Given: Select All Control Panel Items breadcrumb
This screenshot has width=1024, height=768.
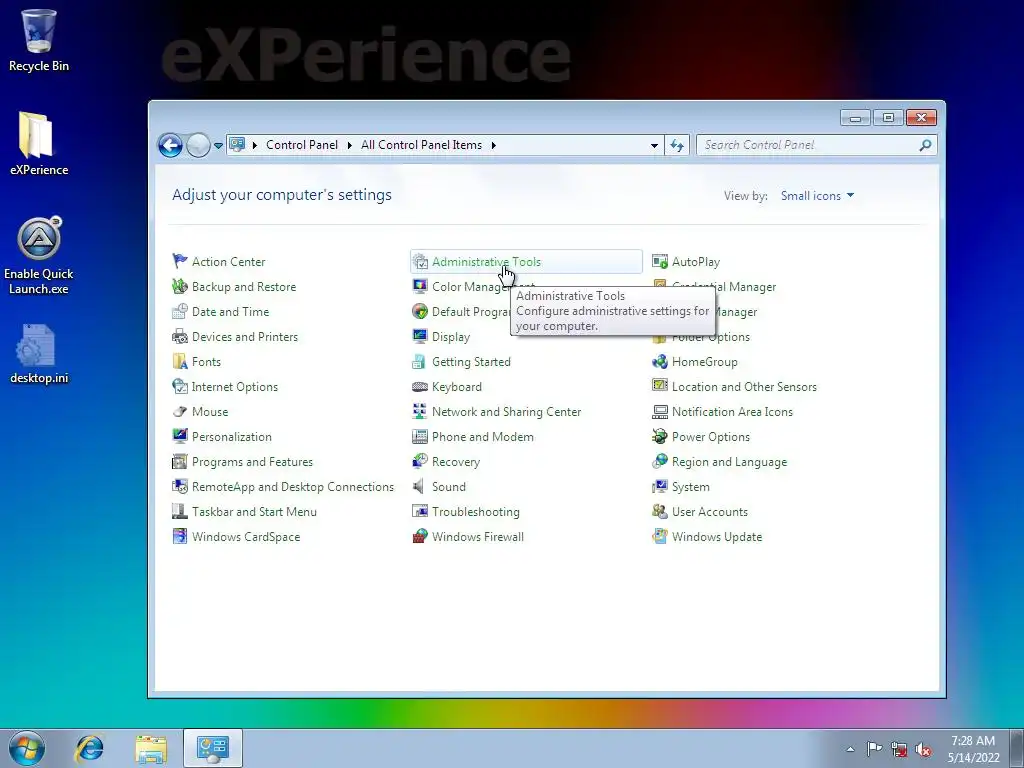Looking at the screenshot, I should tap(421, 145).
